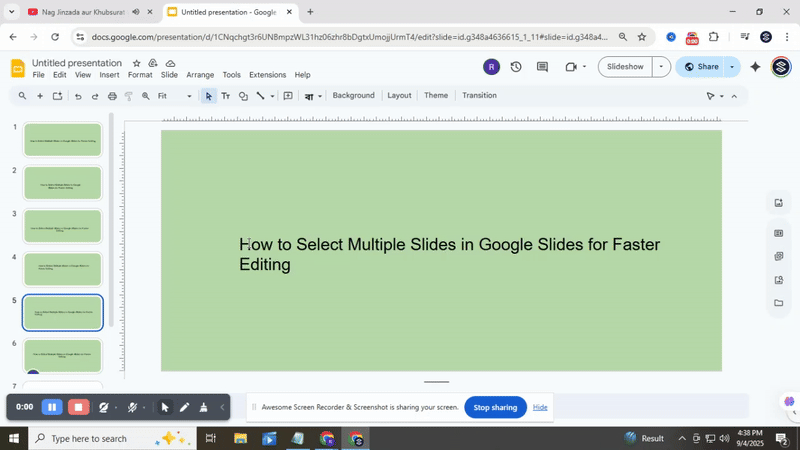Select slide 6 thumbnail
This screenshot has width=800, height=450.
63,356
